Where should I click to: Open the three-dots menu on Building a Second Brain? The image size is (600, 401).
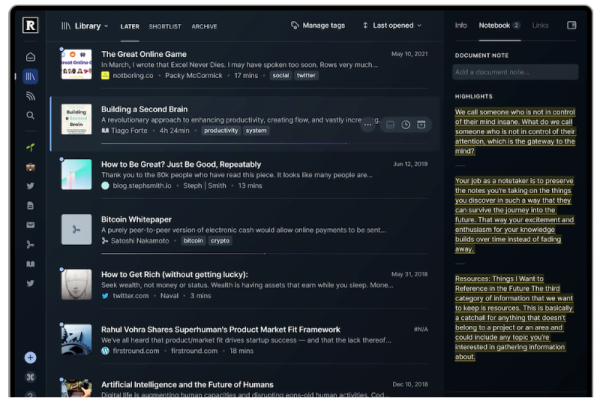(368, 124)
